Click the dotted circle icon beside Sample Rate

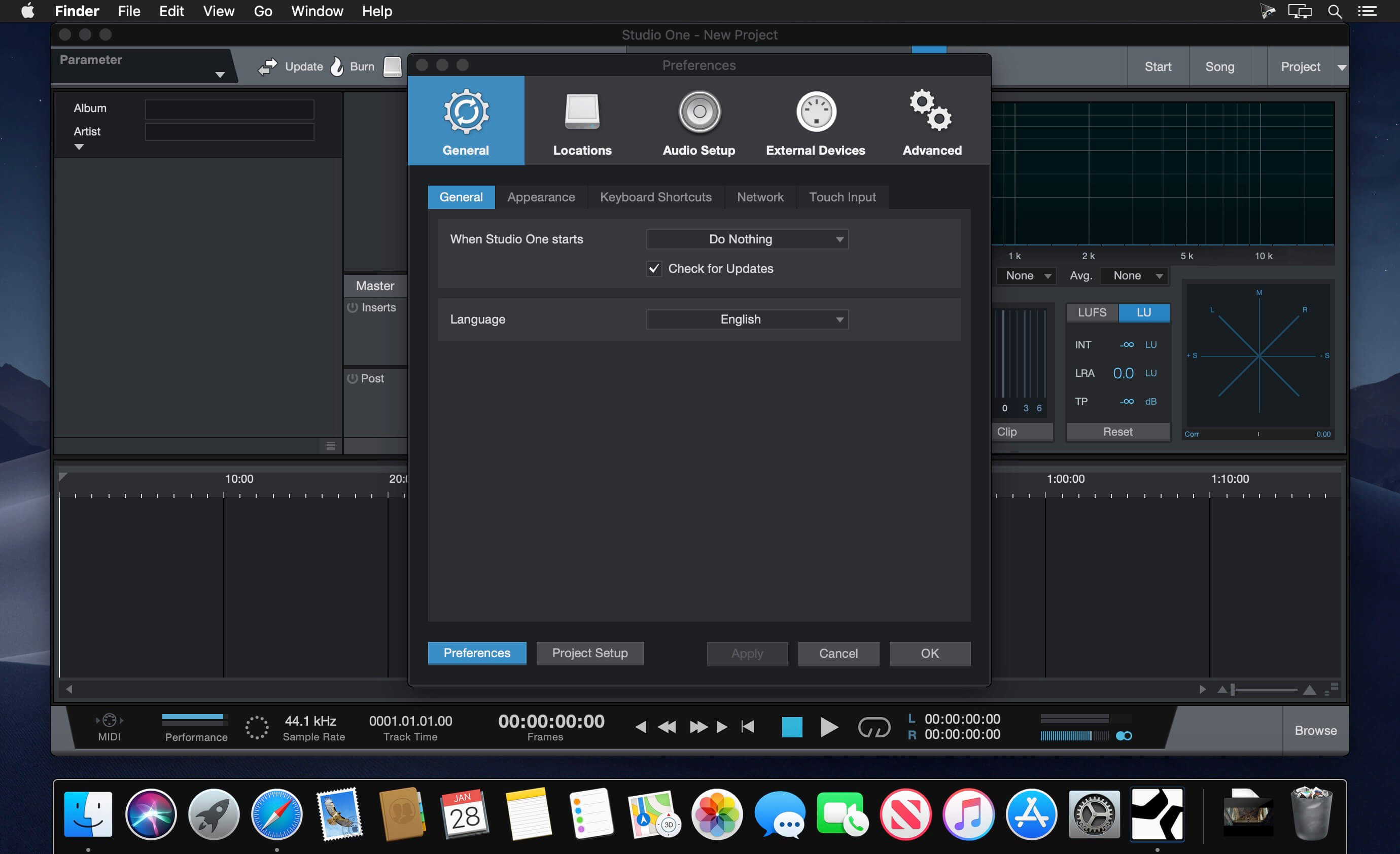pyautogui.click(x=257, y=727)
